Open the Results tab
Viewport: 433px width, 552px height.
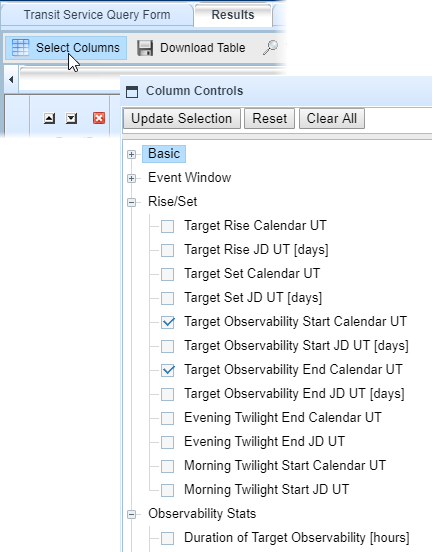click(x=233, y=15)
